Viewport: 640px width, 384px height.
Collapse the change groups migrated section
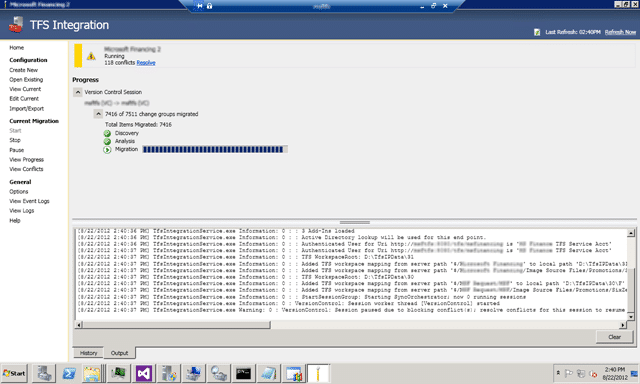pyautogui.click(x=98, y=114)
